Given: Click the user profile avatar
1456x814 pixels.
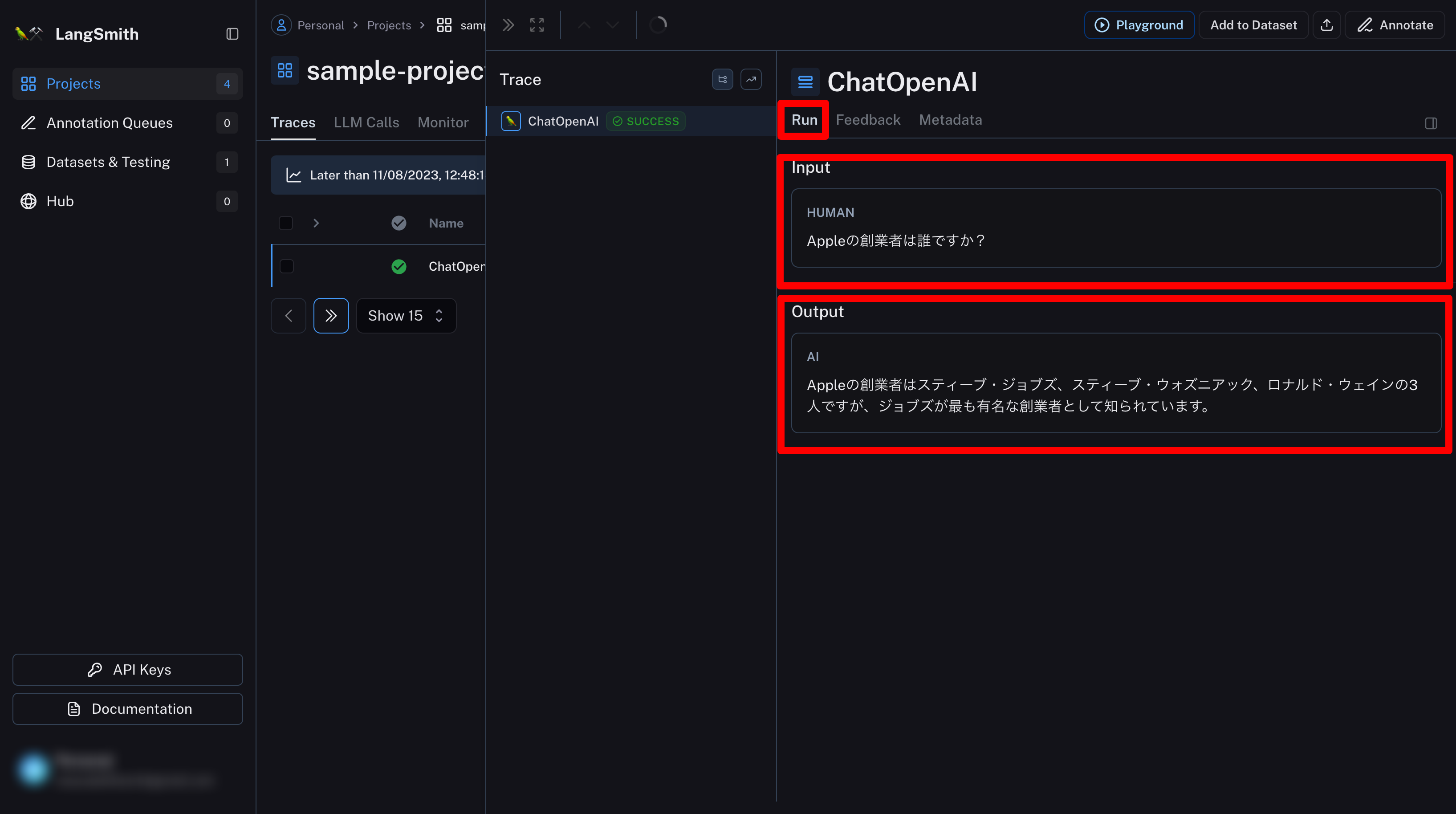Looking at the screenshot, I should pos(33,769).
